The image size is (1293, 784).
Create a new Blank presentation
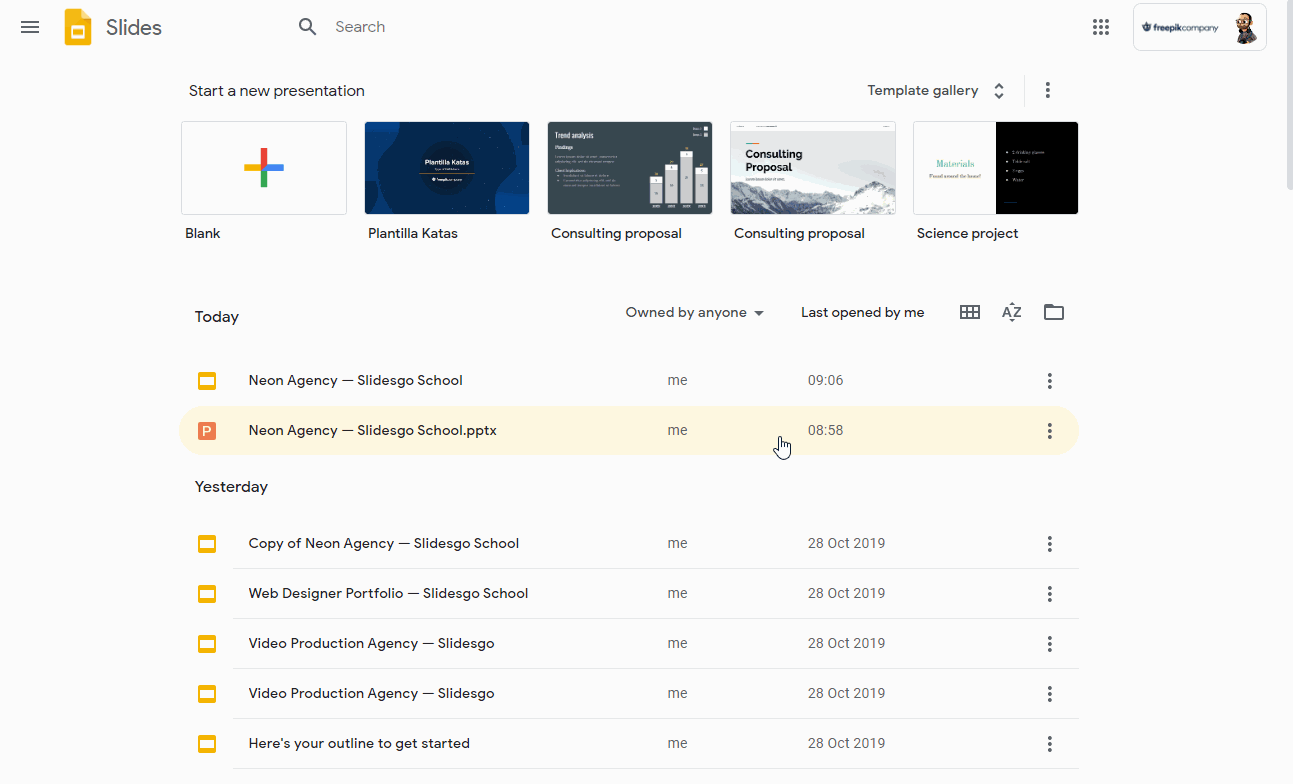[x=264, y=168]
